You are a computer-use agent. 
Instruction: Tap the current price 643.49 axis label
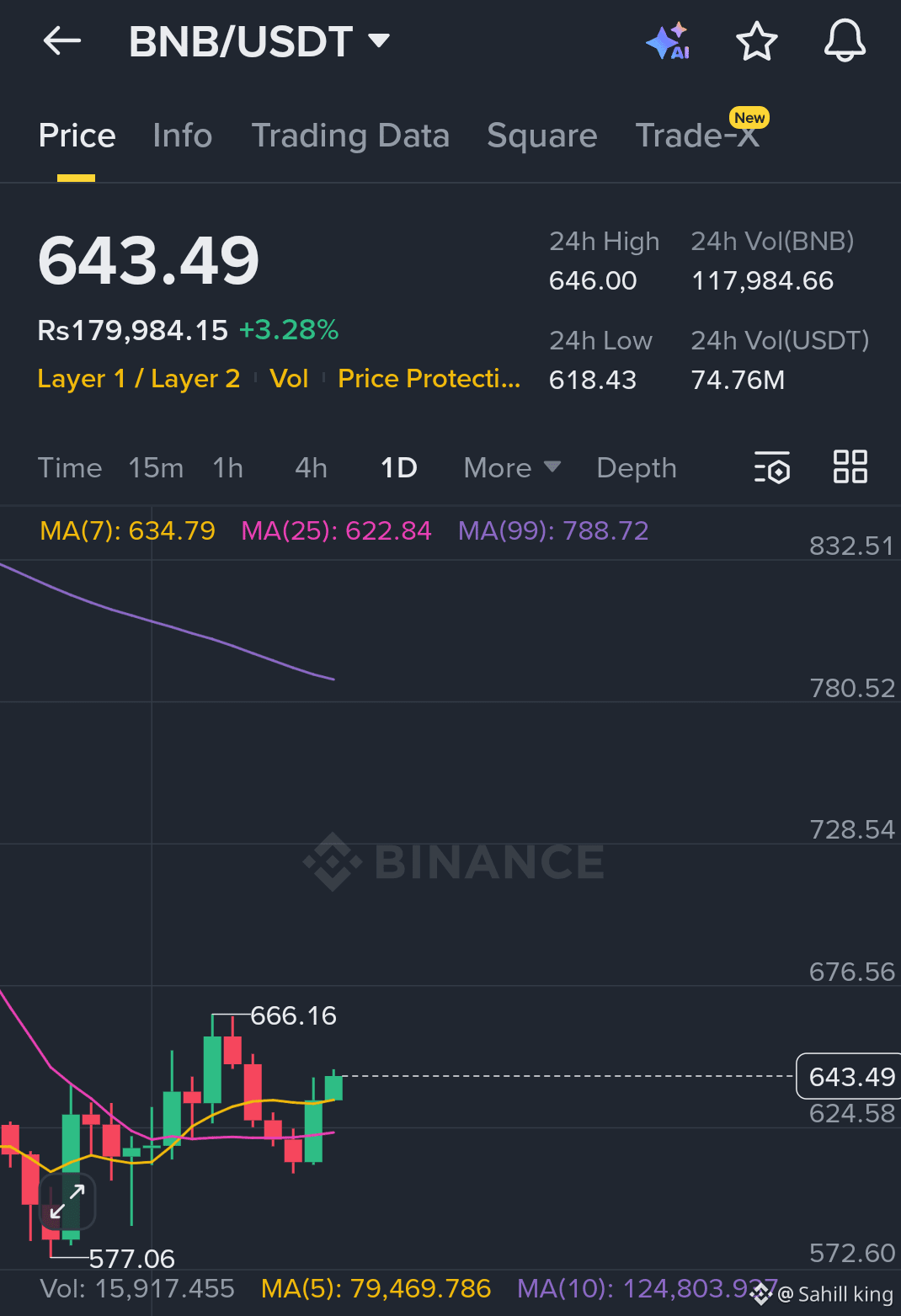[849, 1076]
